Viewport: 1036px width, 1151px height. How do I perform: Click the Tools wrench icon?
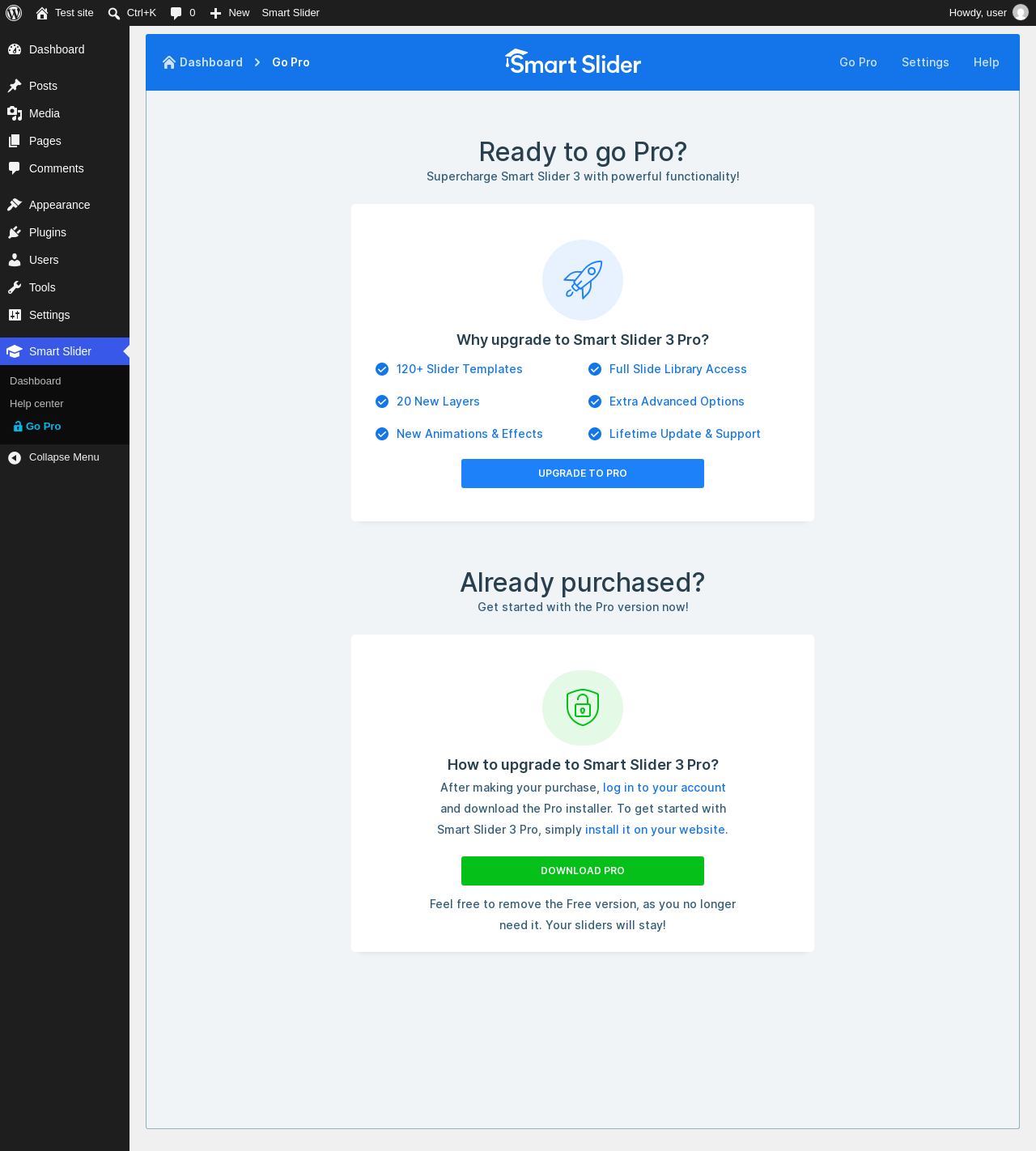(x=15, y=287)
